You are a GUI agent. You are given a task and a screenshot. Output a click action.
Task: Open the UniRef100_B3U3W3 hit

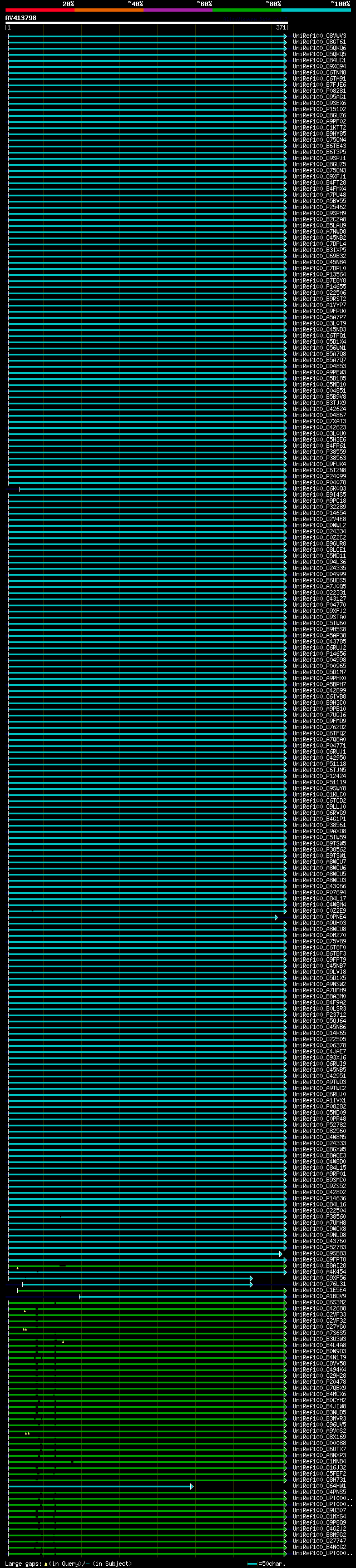(x=319, y=1338)
